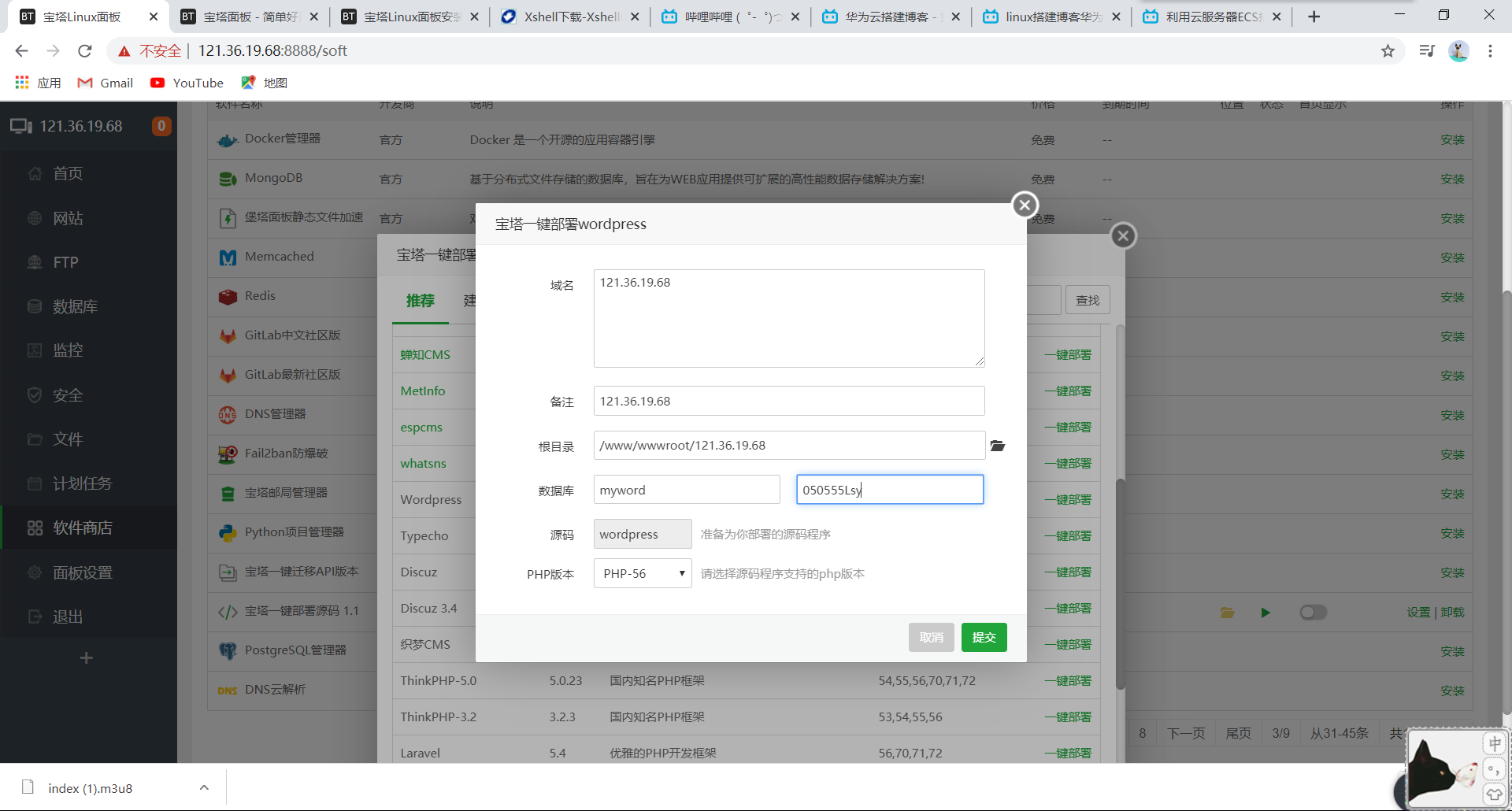Reload the page using refresh icon
Screen dimensions: 1512x811
[85, 51]
